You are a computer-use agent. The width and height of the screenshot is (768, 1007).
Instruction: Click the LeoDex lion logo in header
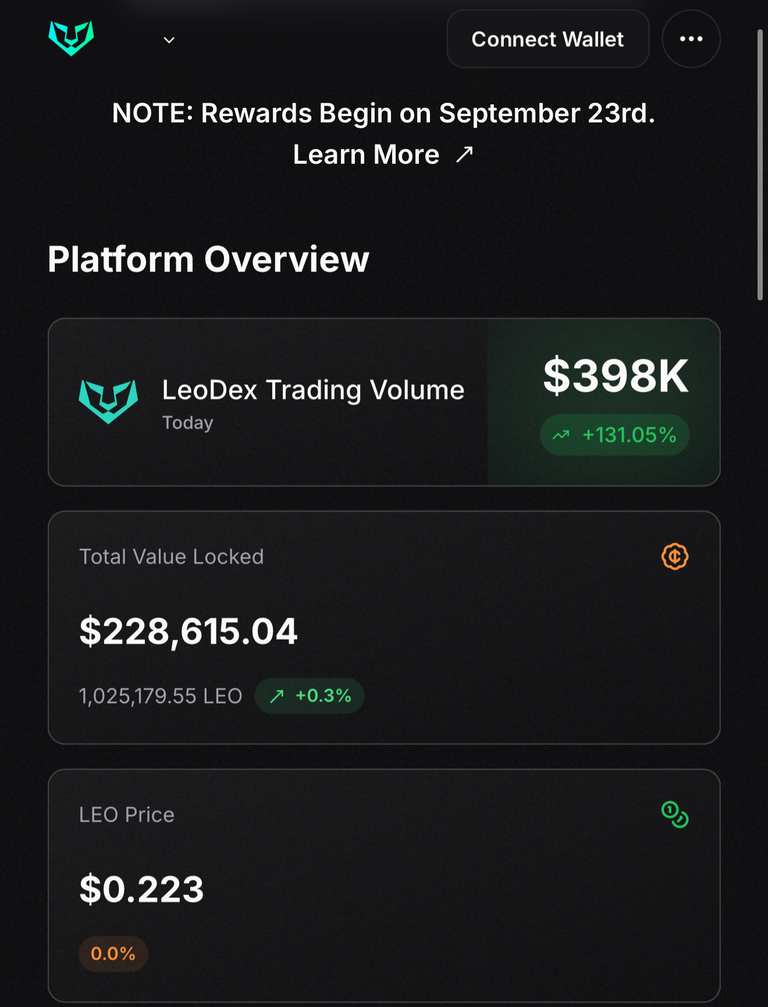(x=71, y=39)
